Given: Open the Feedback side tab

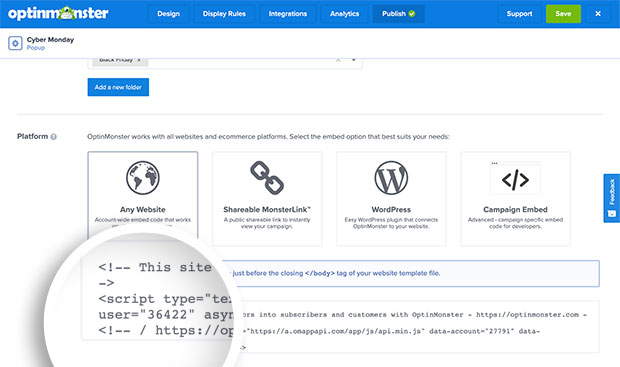Looking at the screenshot, I should click(612, 198).
